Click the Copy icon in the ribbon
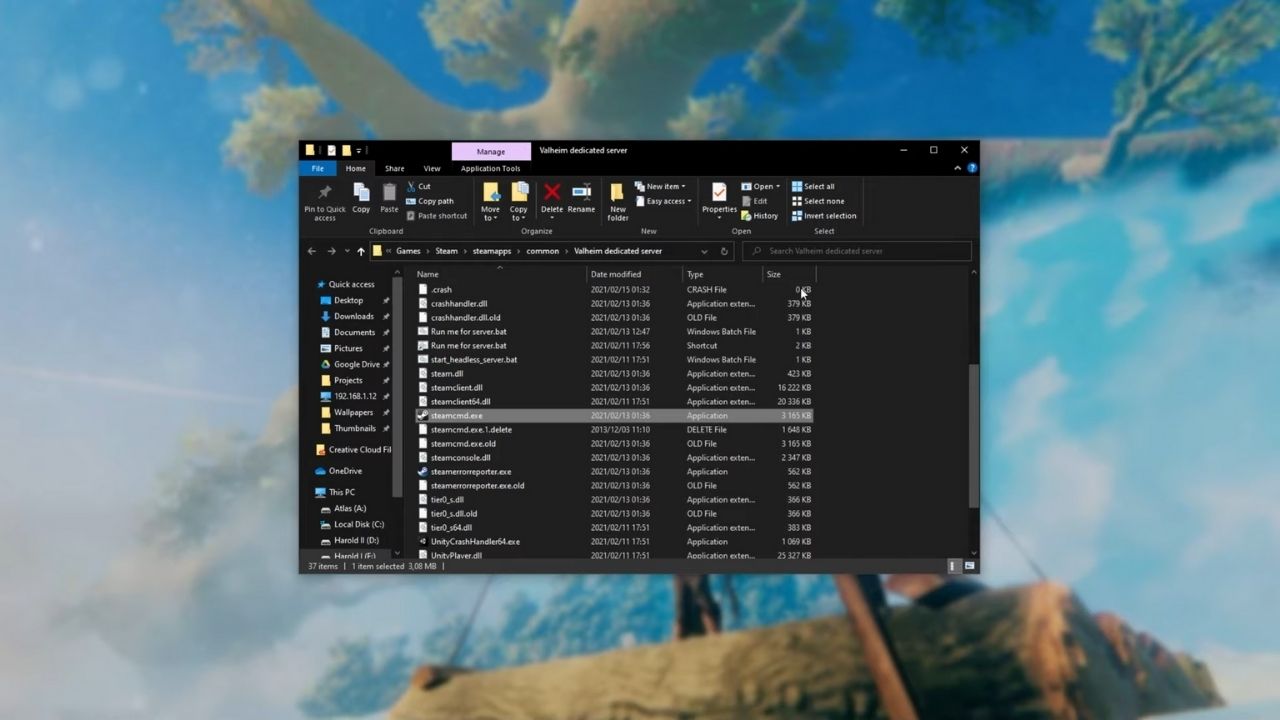 tap(361, 195)
